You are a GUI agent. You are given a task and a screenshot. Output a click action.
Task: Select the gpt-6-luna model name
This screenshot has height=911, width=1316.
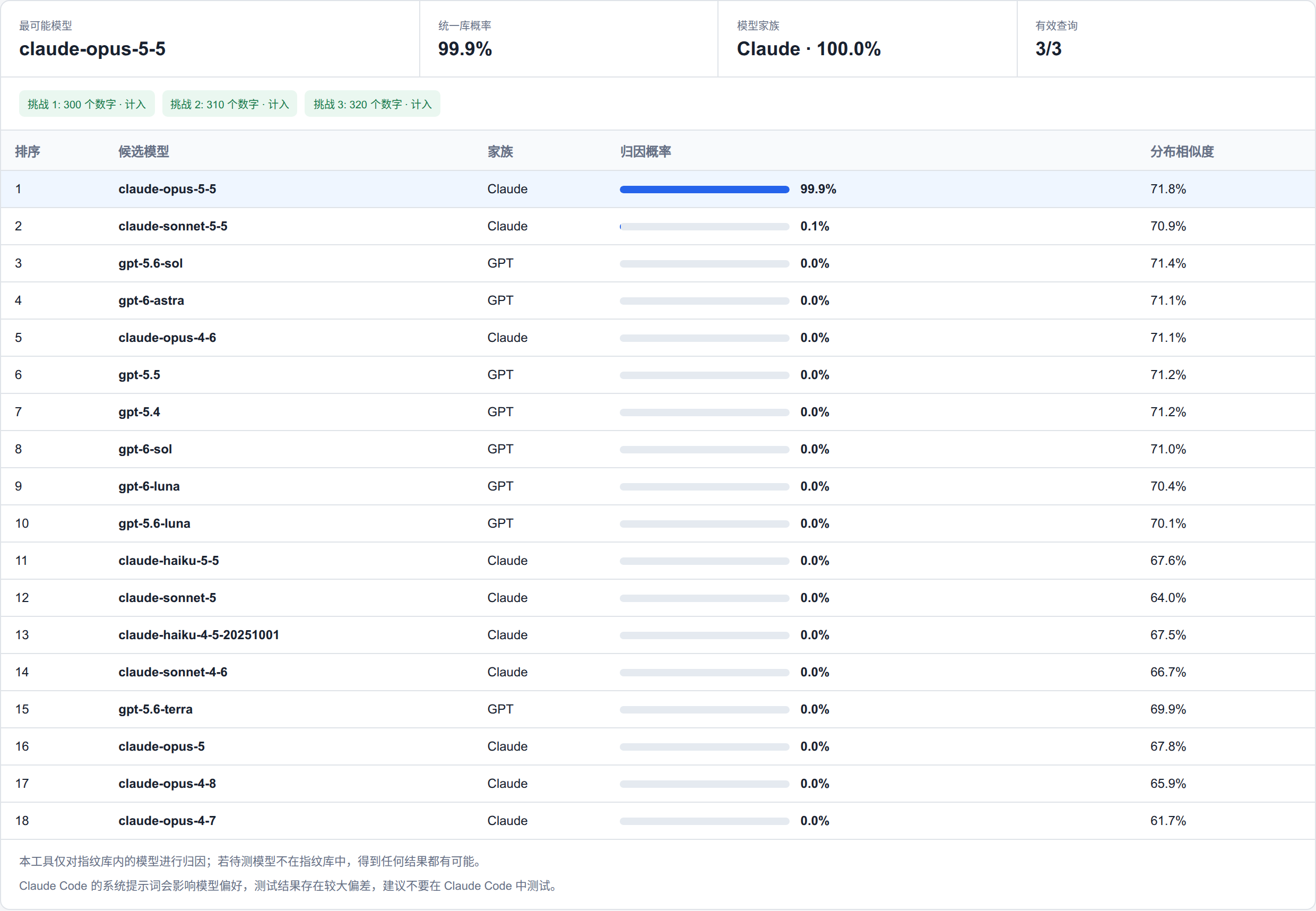click(x=149, y=486)
